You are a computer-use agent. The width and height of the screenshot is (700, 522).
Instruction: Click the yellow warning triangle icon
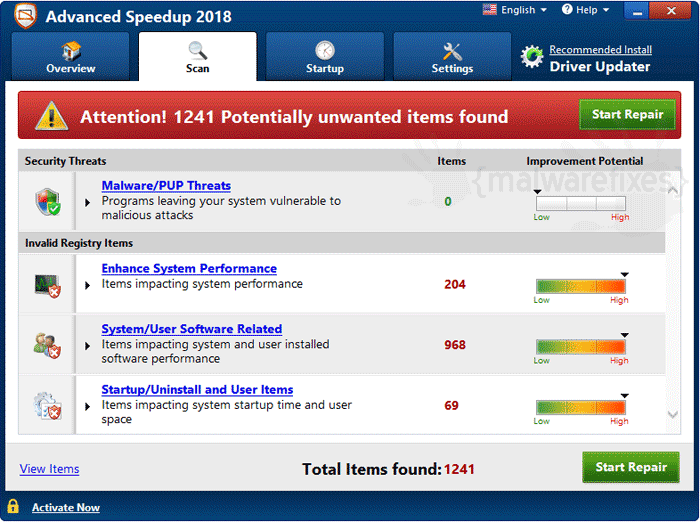52,116
